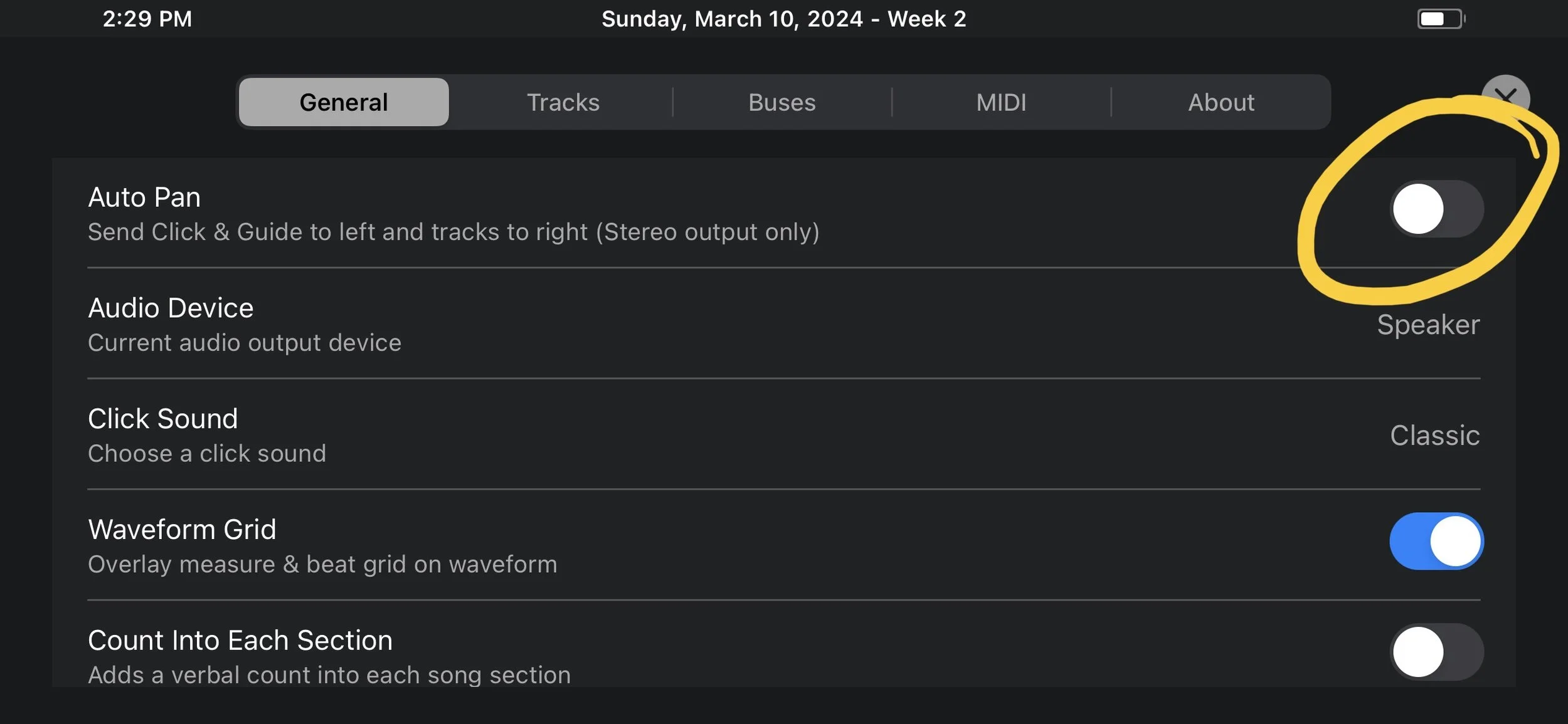Tap the battery status icon
This screenshot has width=1568, height=724.
[x=1440, y=19]
